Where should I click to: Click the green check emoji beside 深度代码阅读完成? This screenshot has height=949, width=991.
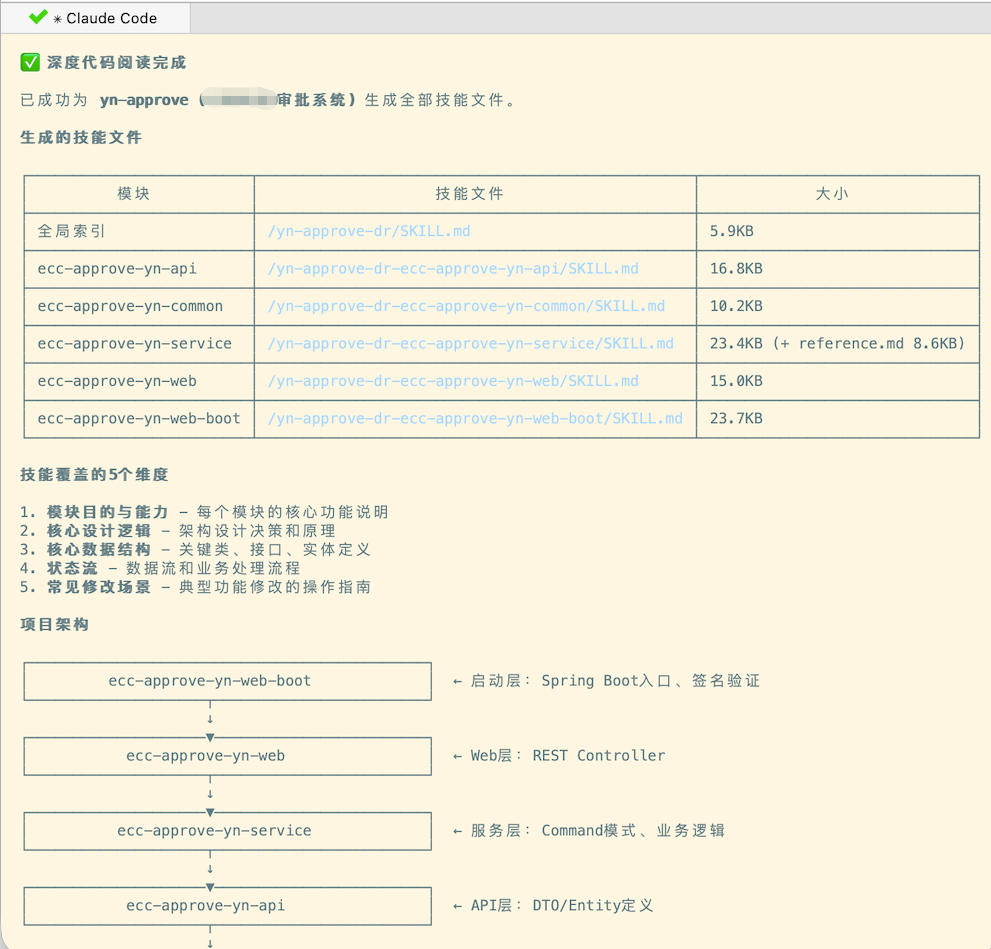30,63
